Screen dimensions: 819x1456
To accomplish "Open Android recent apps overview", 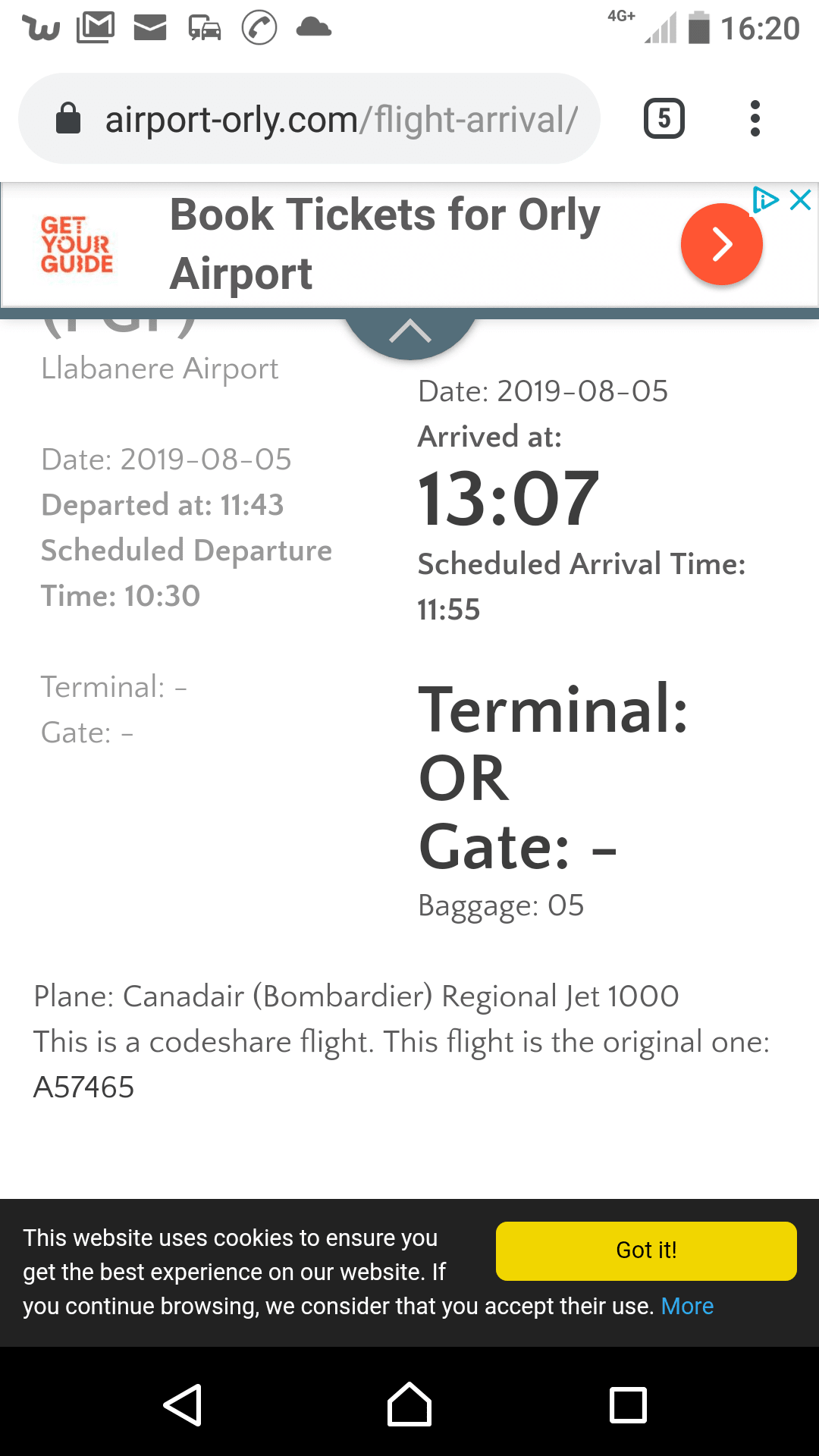I will [x=628, y=1405].
